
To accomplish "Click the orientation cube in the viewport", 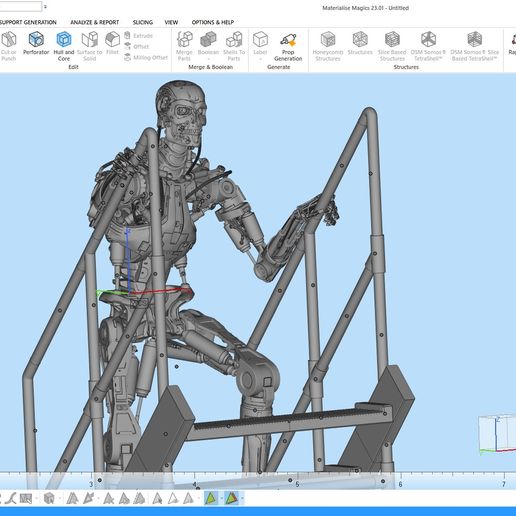I will click(497, 435).
